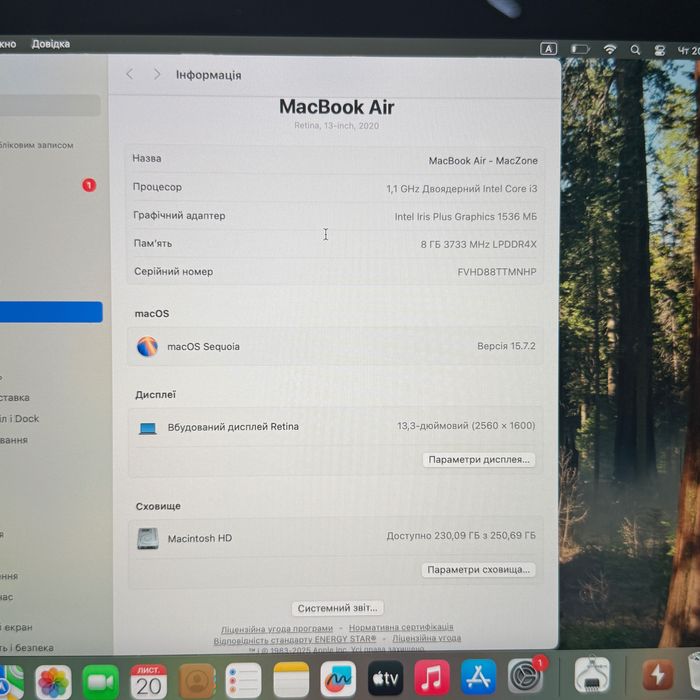Screen dimensions: 700x700
Task: Open Параметри сховища… button
Action: [x=478, y=570]
